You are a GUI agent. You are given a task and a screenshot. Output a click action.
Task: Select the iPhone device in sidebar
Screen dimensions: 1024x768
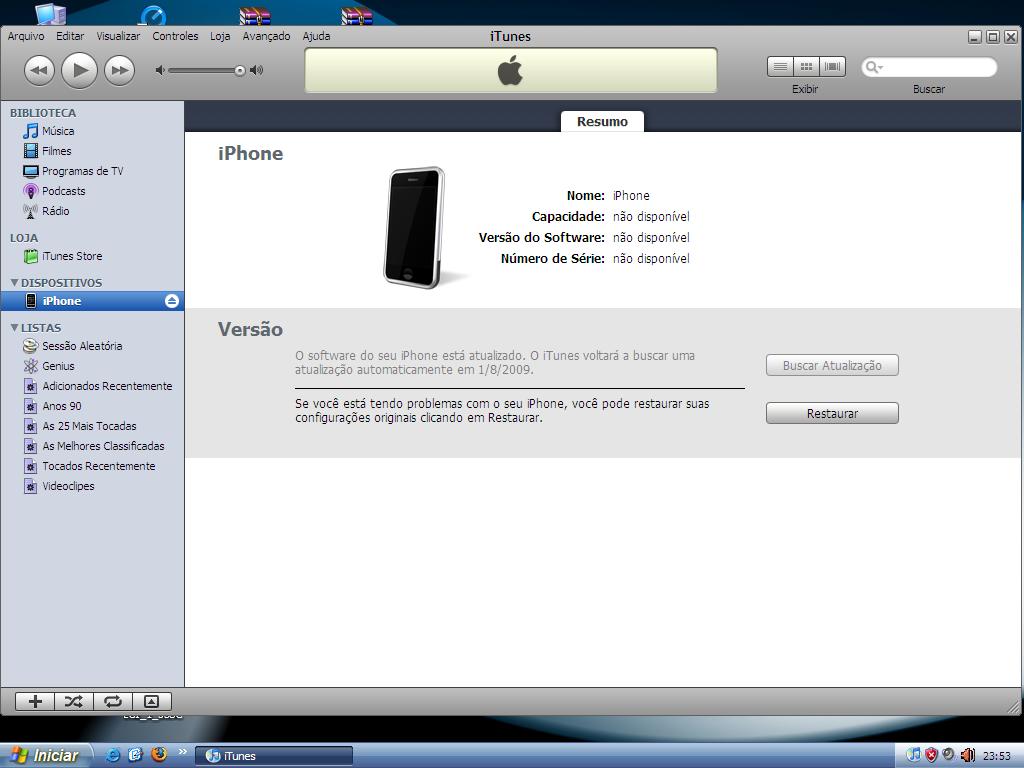click(92, 301)
